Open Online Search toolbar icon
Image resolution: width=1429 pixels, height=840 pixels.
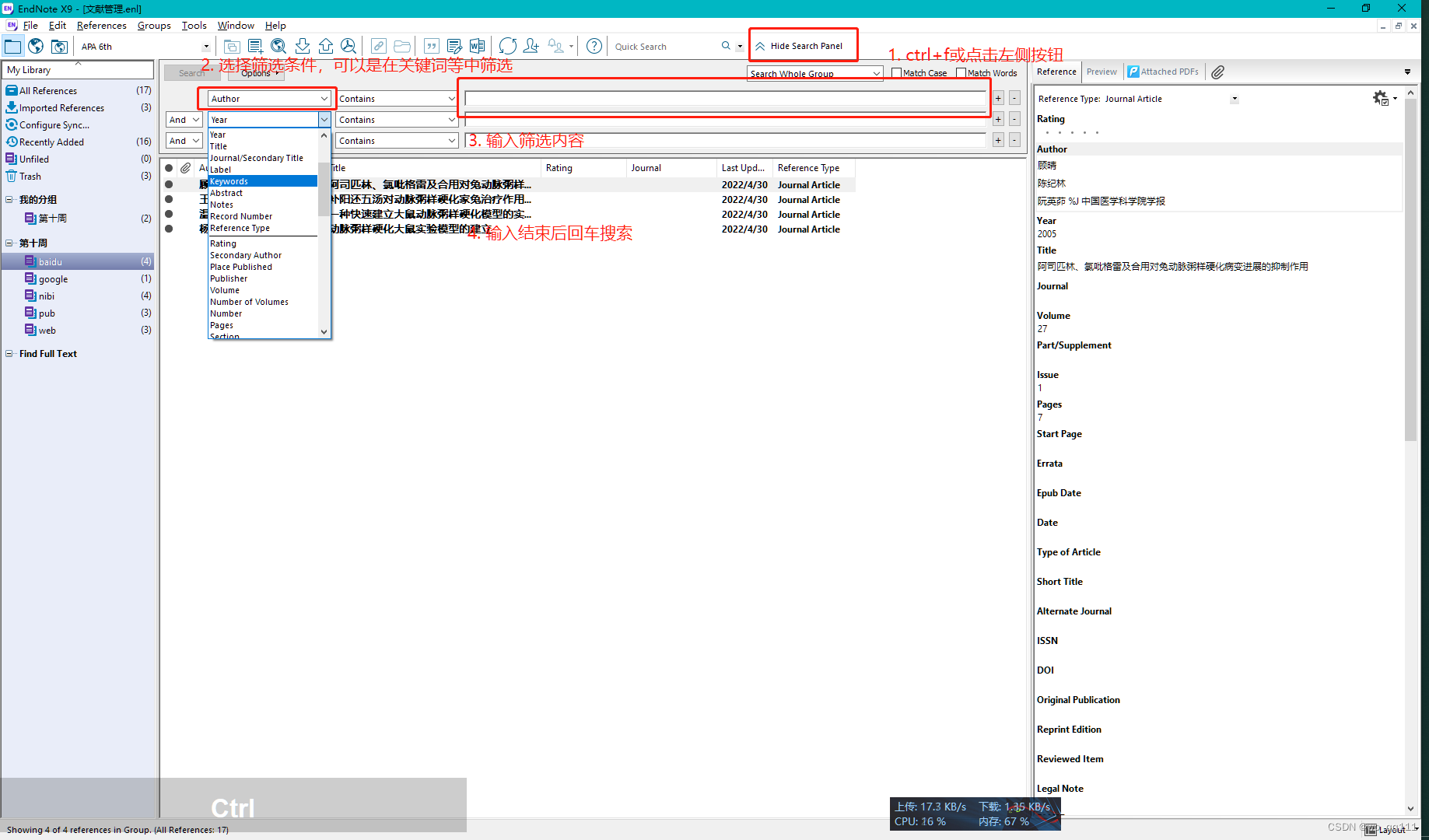pos(278,47)
